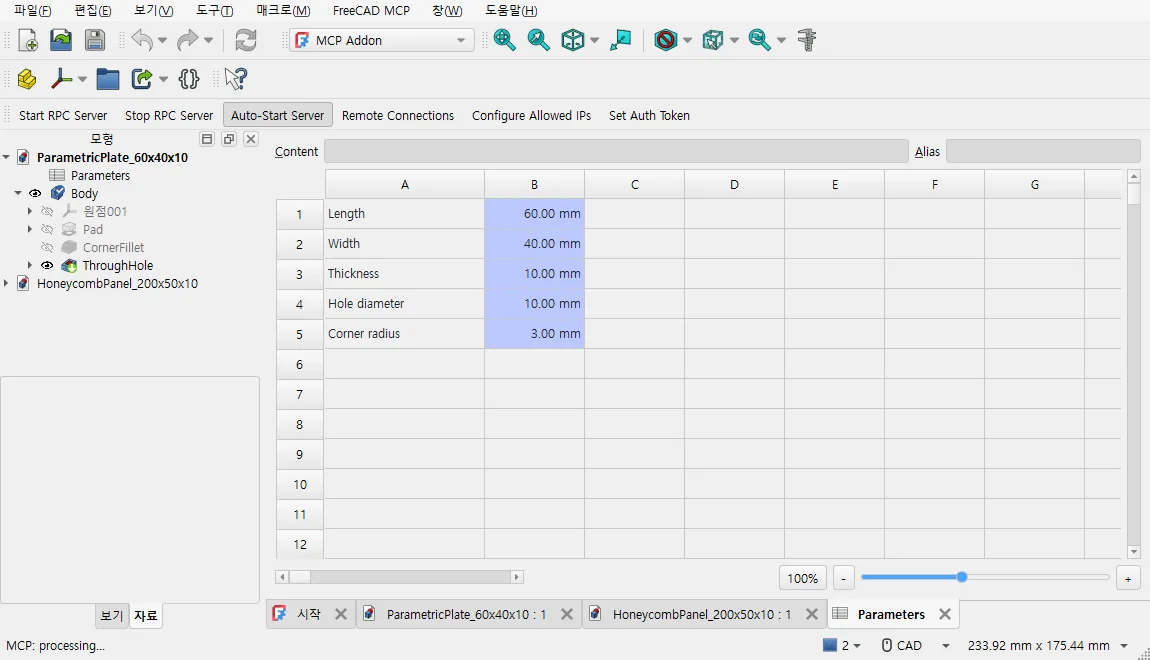Expand the Pad tree node
Viewport: 1150px width, 660px height.
click(x=29, y=230)
